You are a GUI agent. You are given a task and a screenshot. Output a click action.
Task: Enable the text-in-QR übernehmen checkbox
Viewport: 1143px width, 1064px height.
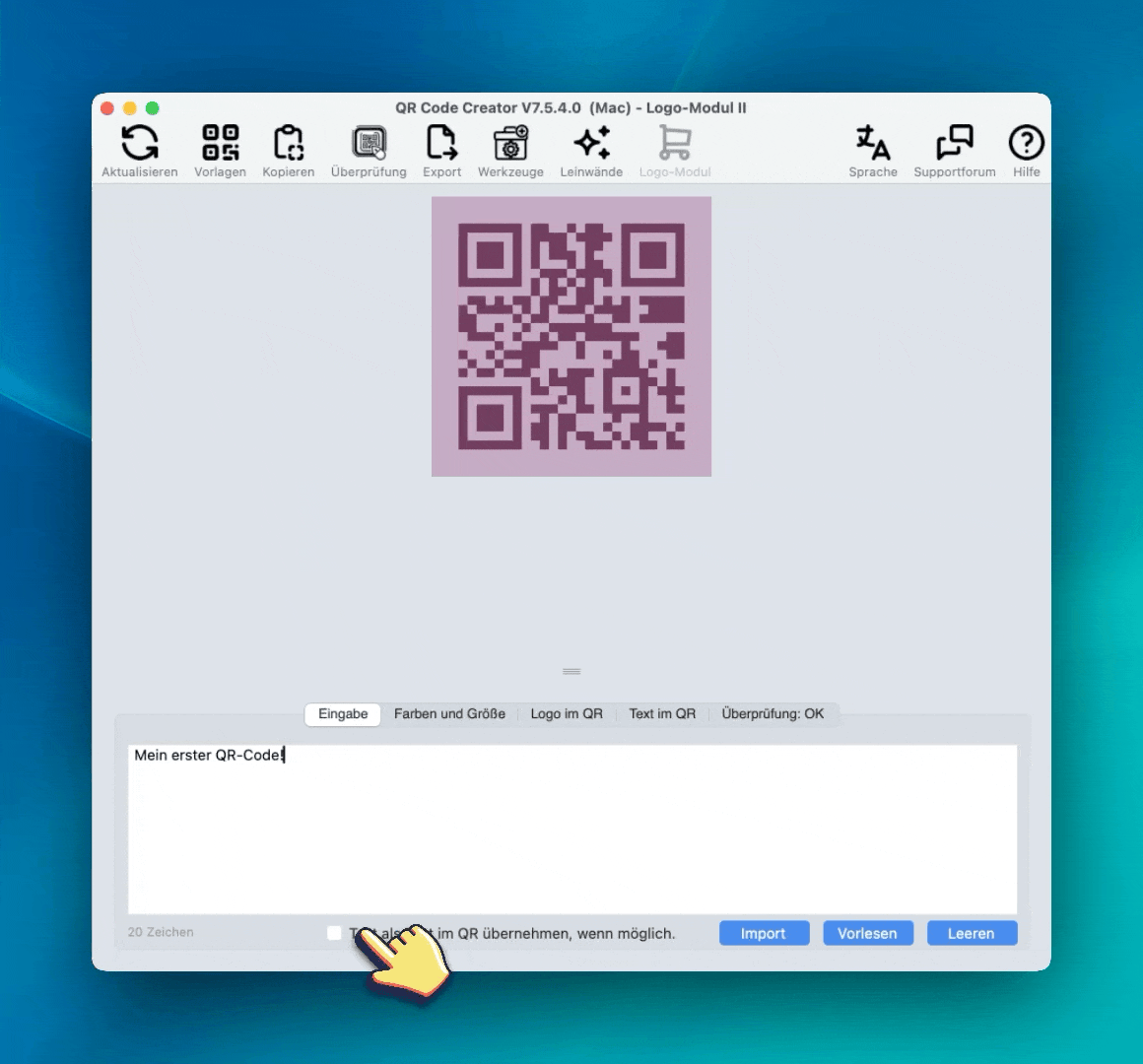pos(335,933)
